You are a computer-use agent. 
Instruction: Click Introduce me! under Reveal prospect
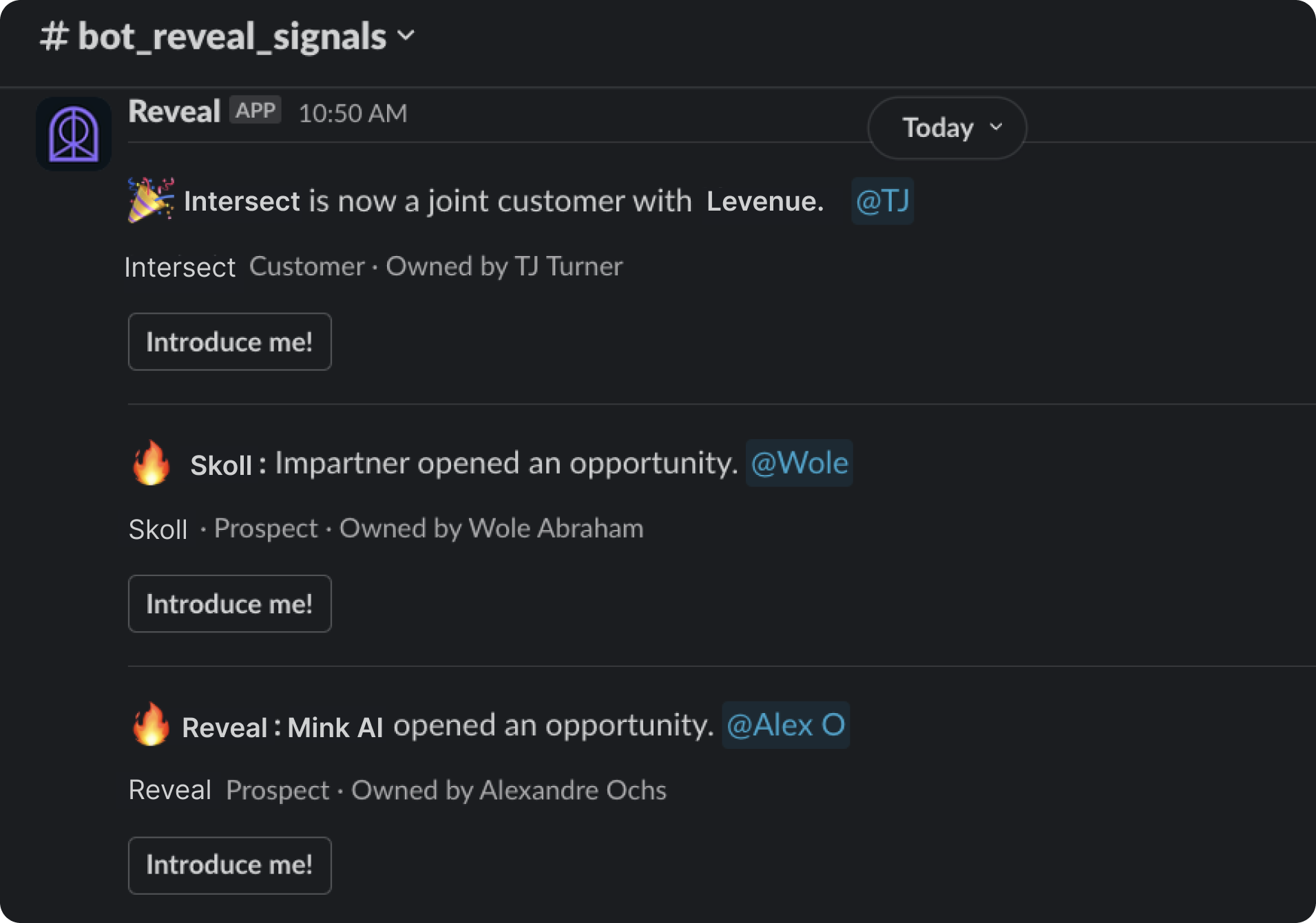(229, 865)
